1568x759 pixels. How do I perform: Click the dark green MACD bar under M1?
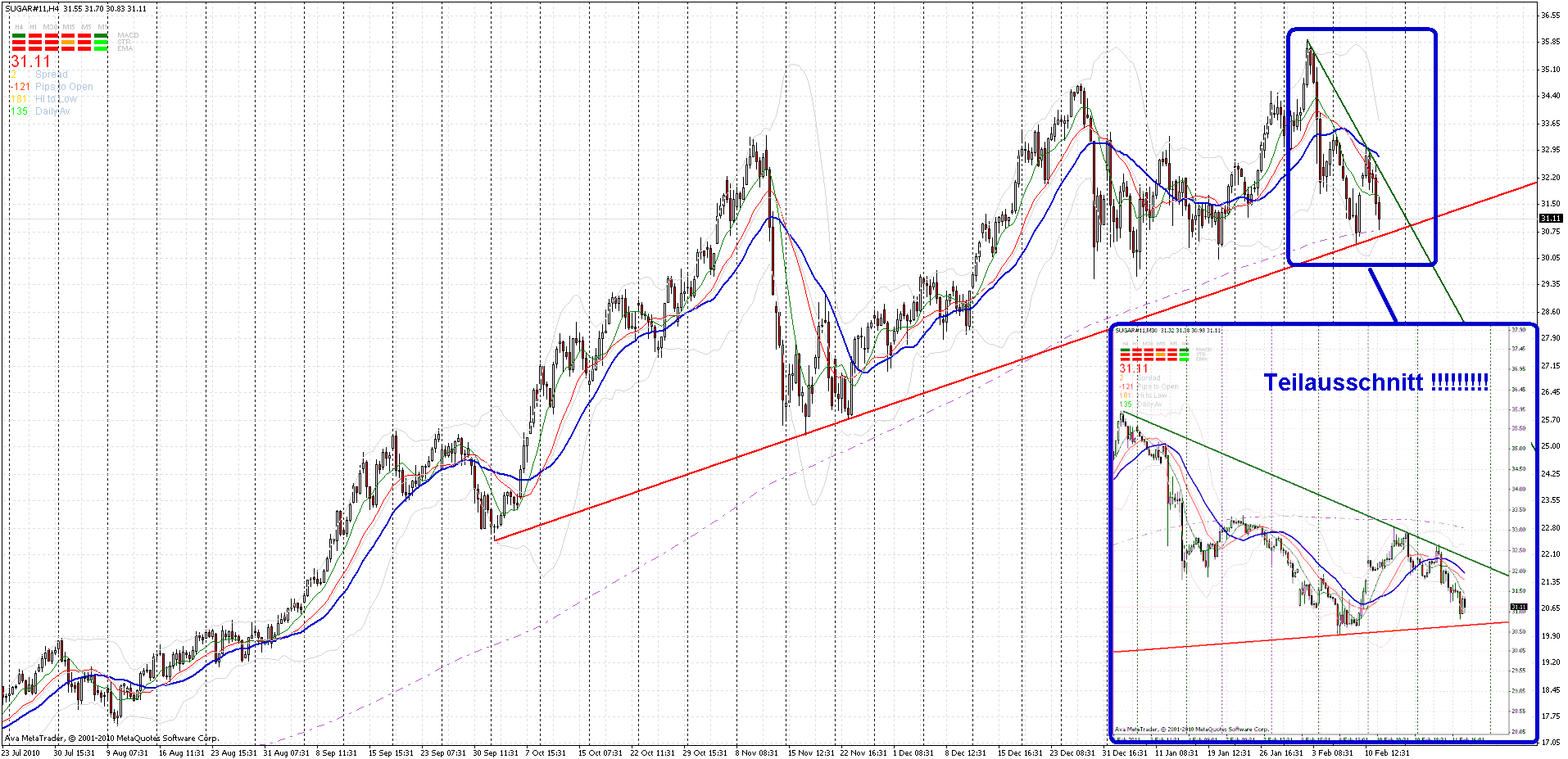[x=101, y=36]
